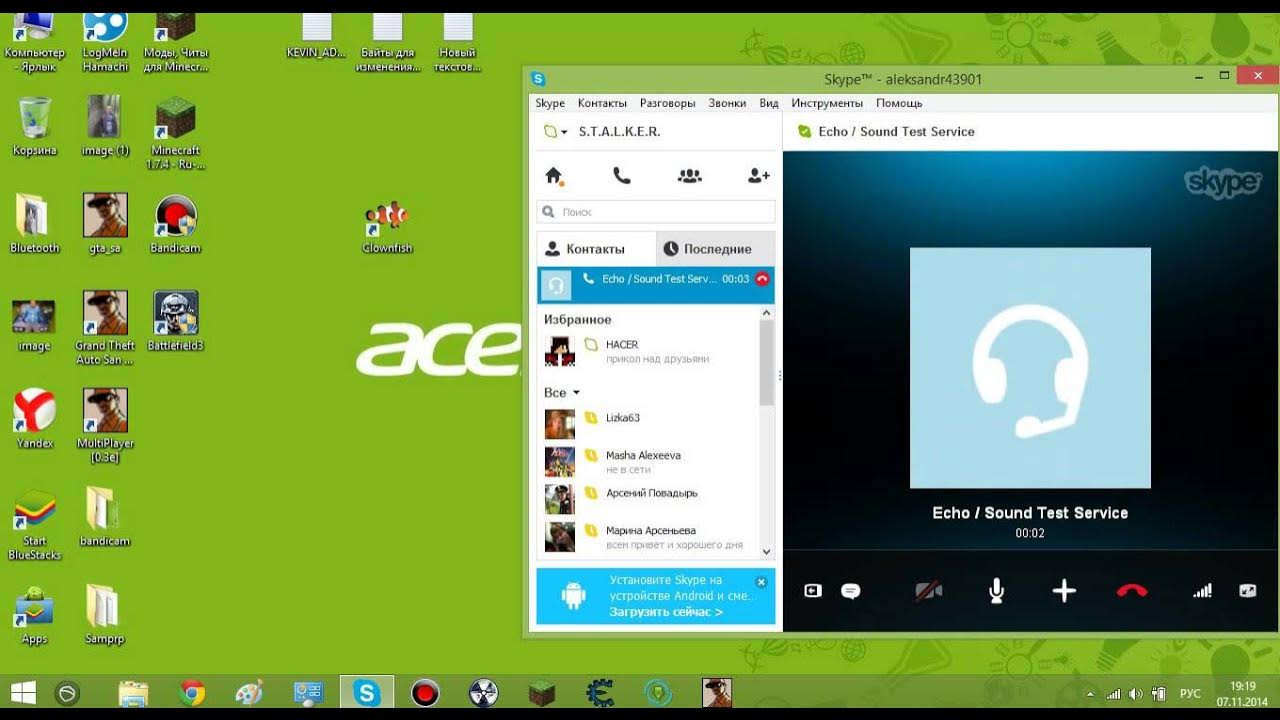Click the create group icon
The width and height of the screenshot is (1280, 720).
point(690,176)
